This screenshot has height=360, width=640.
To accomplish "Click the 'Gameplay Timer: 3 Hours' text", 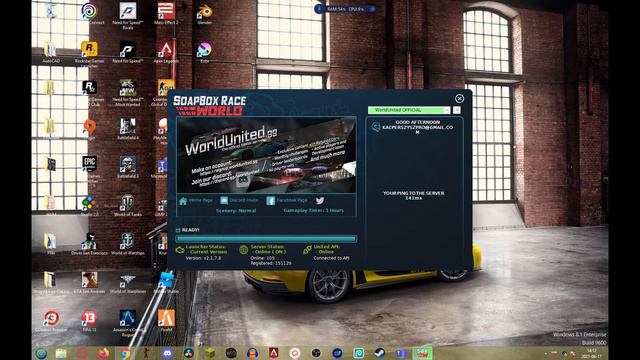I will point(313,211).
